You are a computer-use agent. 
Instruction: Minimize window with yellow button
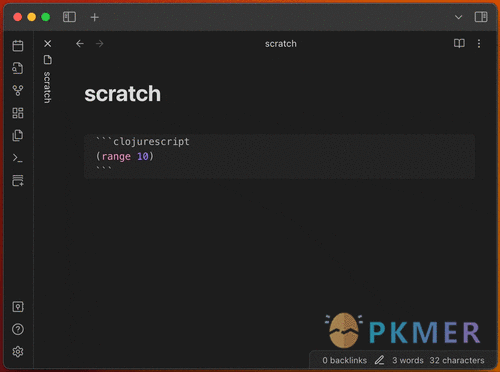pos(32,17)
